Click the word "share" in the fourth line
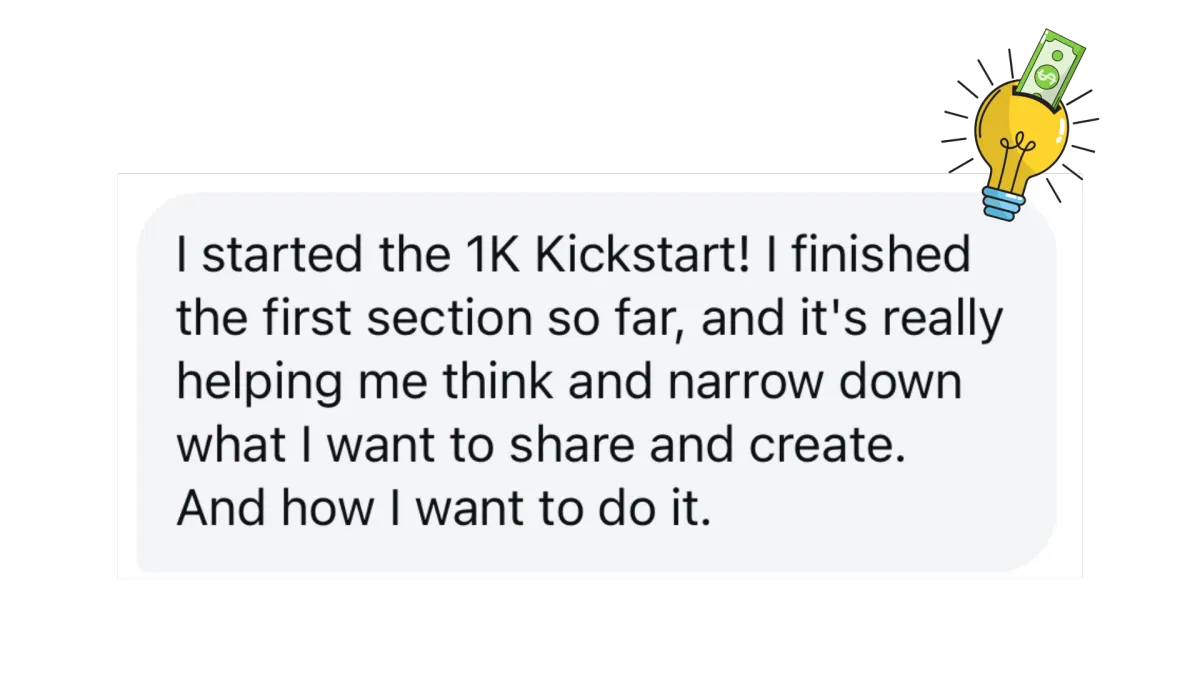The height and width of the screenshot is (675, 1200). click(x=571, y=446)
